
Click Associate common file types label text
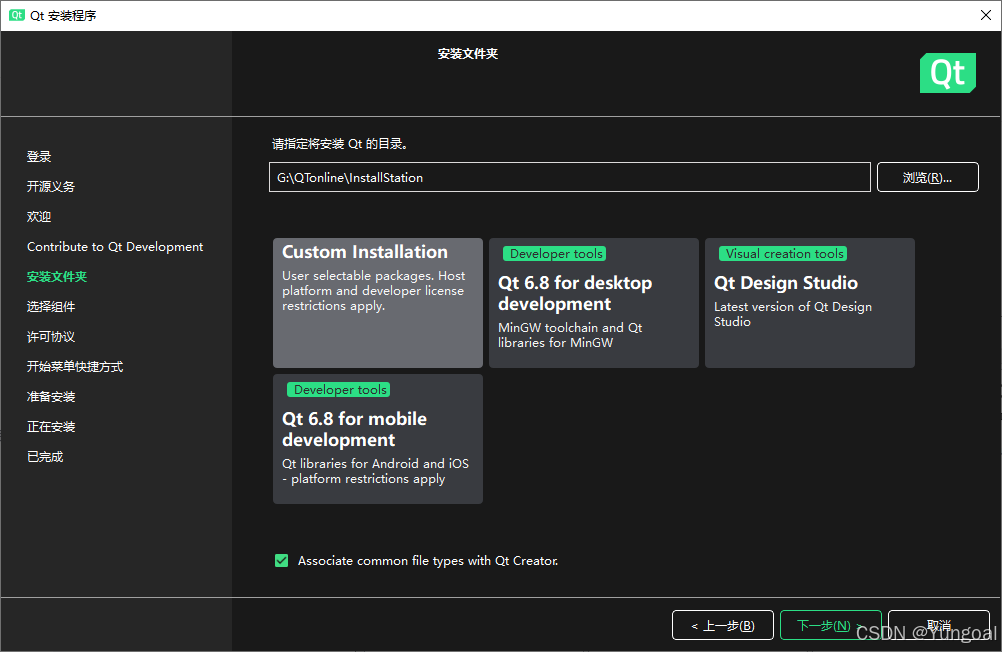tap(428, 561)
